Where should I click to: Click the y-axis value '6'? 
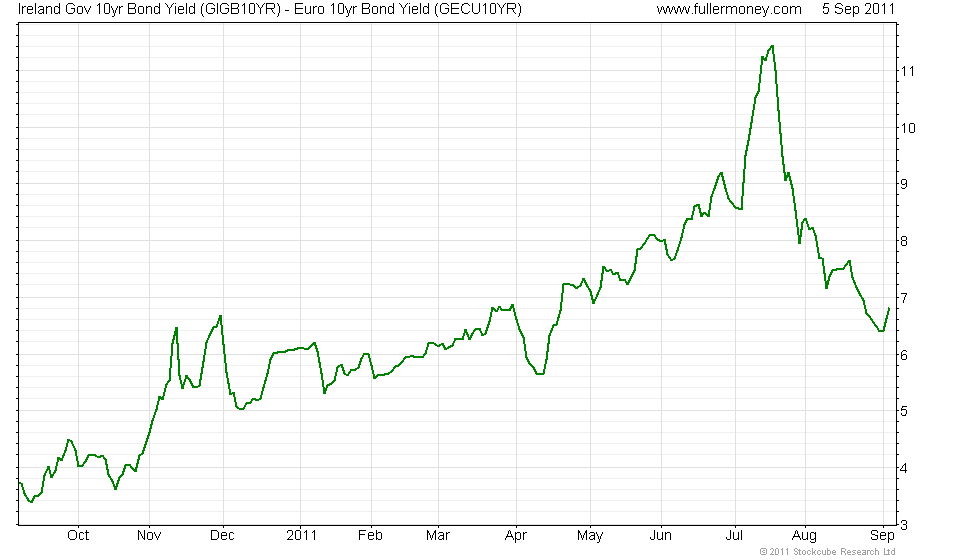click(x=904, y=355)
